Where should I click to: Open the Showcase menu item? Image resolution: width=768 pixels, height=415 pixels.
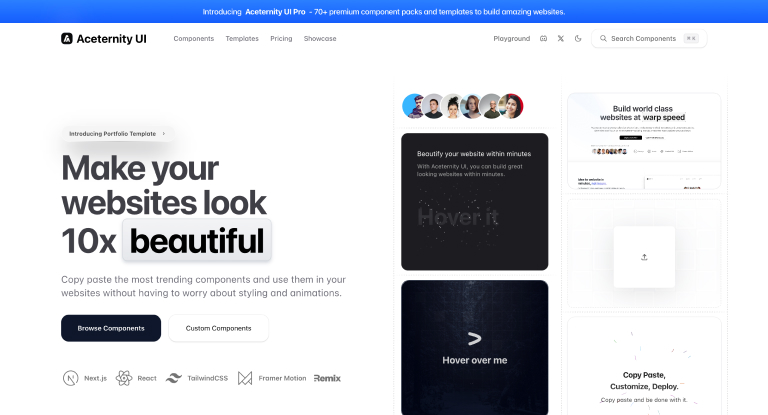point(320,38)
